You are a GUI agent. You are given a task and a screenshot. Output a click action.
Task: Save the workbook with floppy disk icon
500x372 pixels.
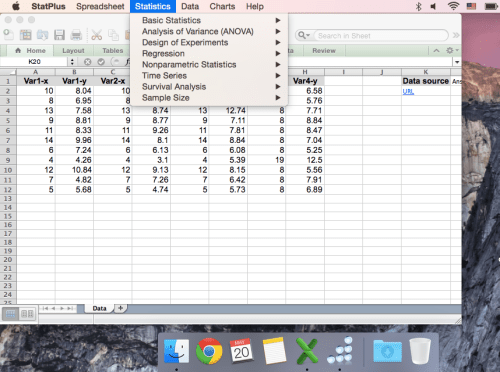click(59, 35)
